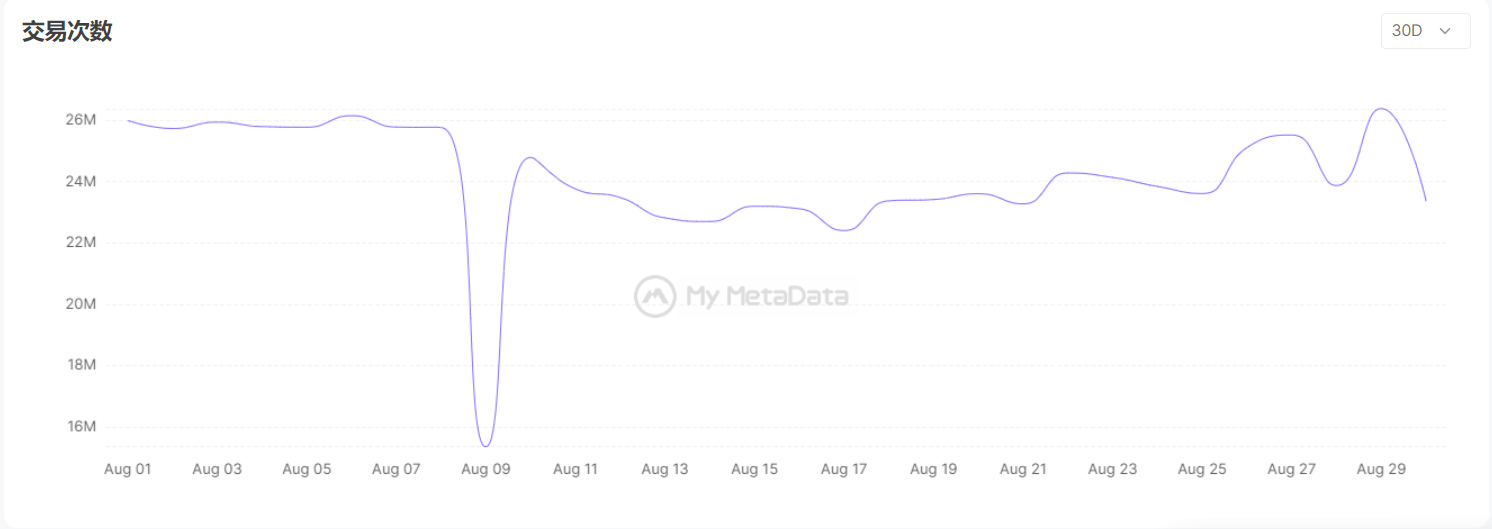Click the 16M y-axis label
Viewport: 1492px width, 529px height.
(81, 427)
